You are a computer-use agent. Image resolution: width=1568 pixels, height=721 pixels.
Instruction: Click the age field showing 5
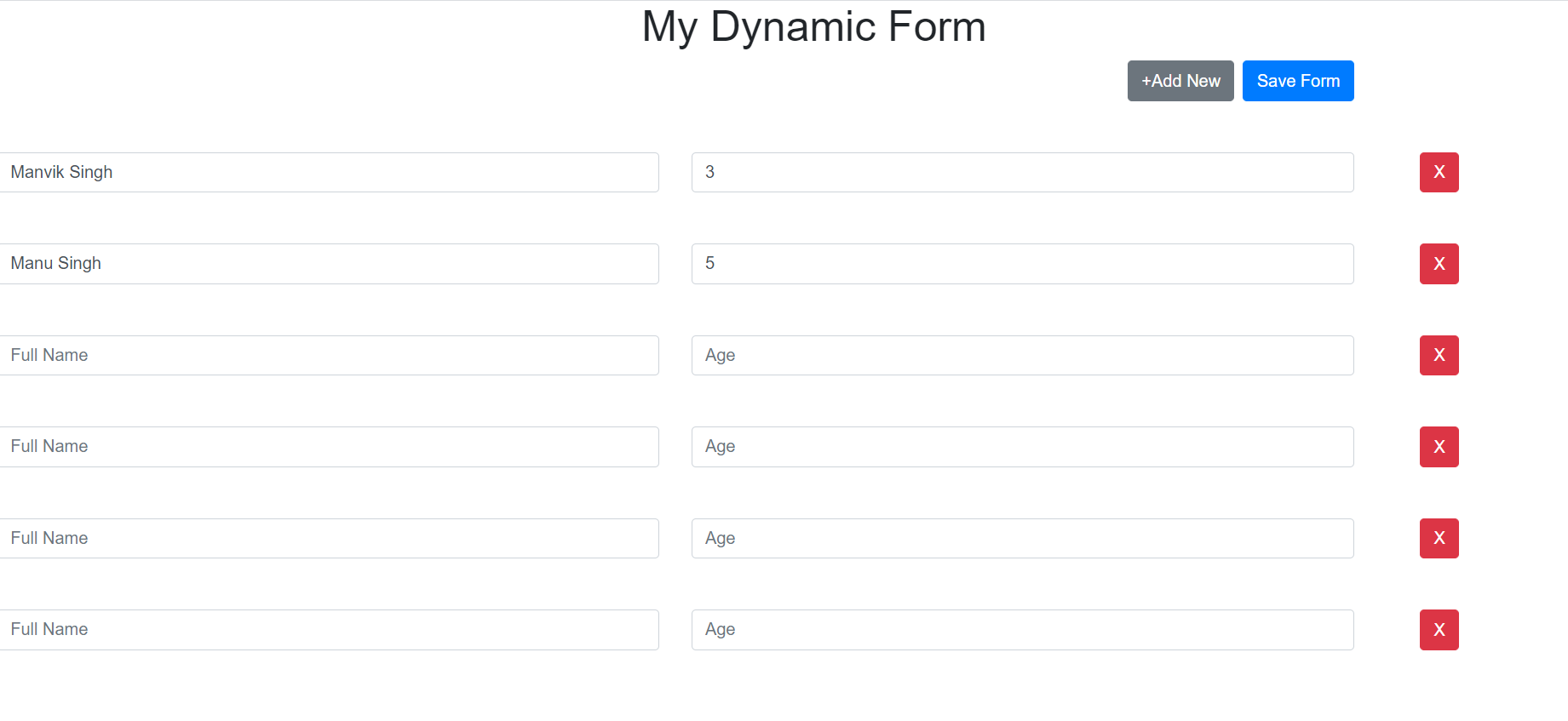point(1021,264)
